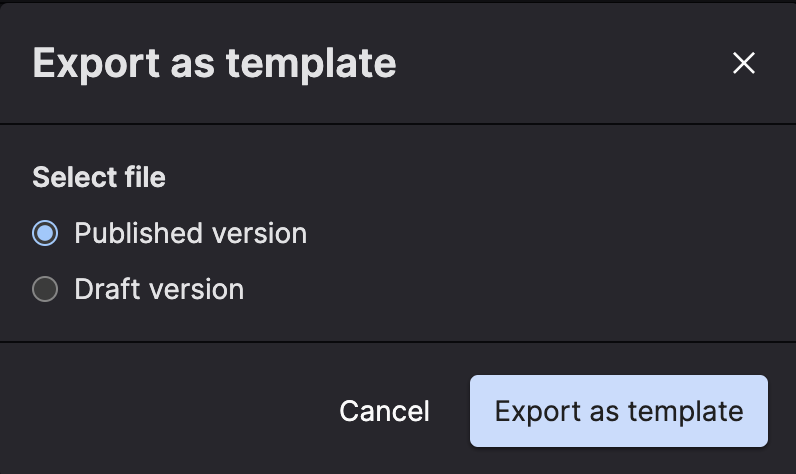Click the X icon in dialog header
Screen dimensions: 796x474
(x=743, y=64)
